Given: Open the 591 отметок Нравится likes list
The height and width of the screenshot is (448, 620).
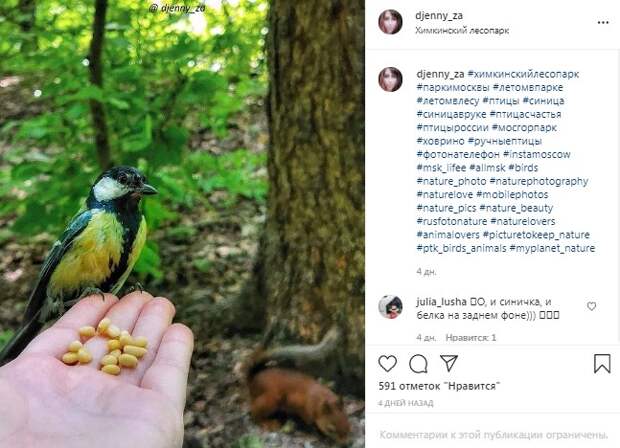Looking at the screenshot, I should (x=439, y=386).
